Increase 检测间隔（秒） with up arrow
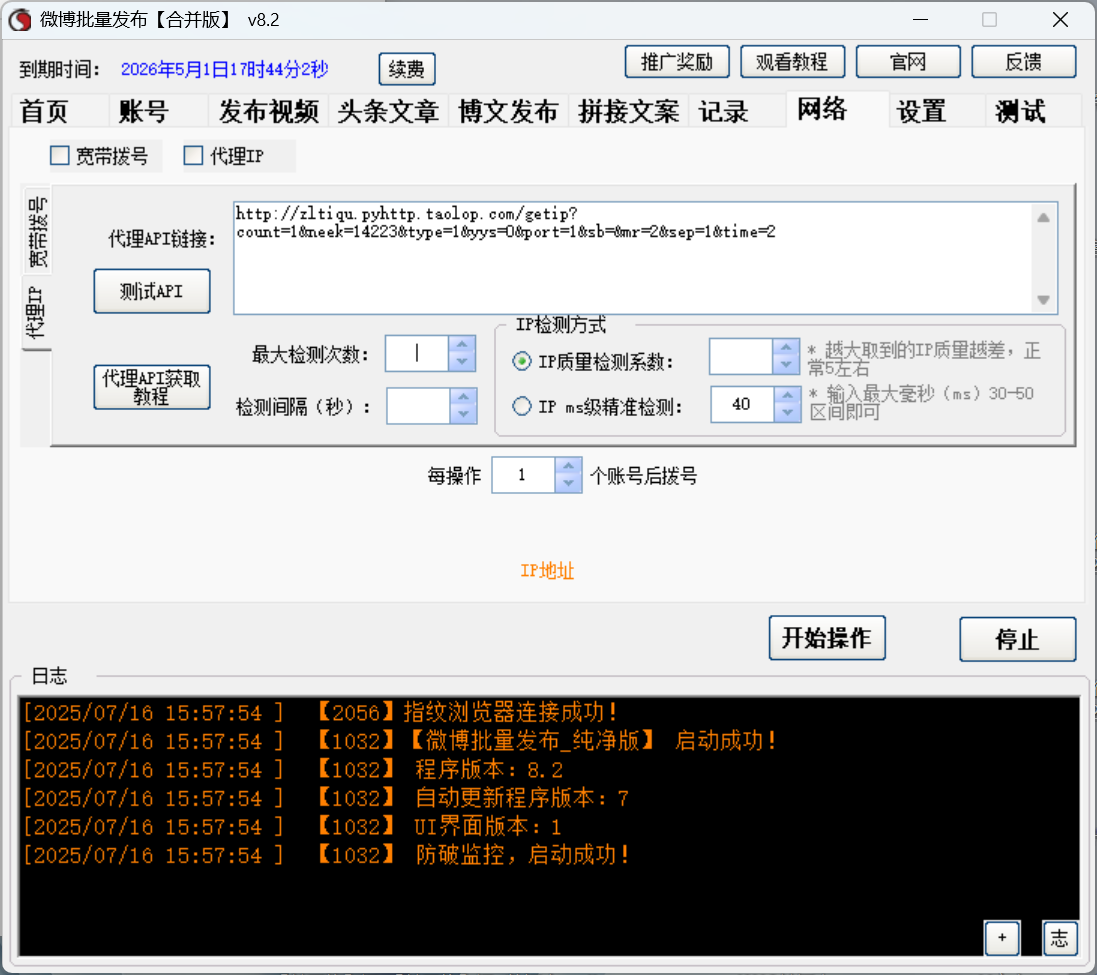 [462, 397]
